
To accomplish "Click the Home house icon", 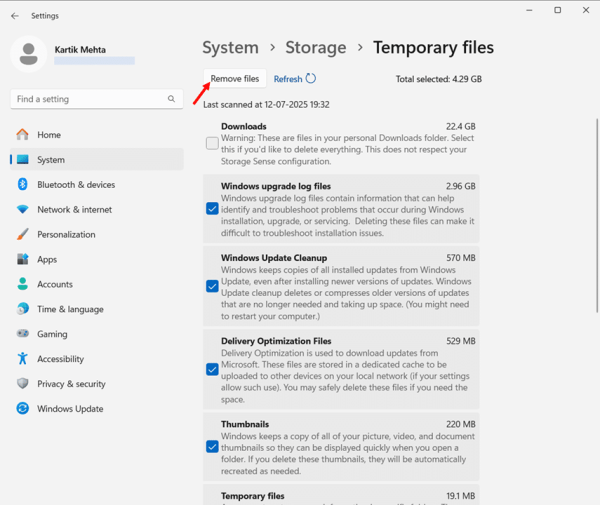I will [x=23, y=135].
